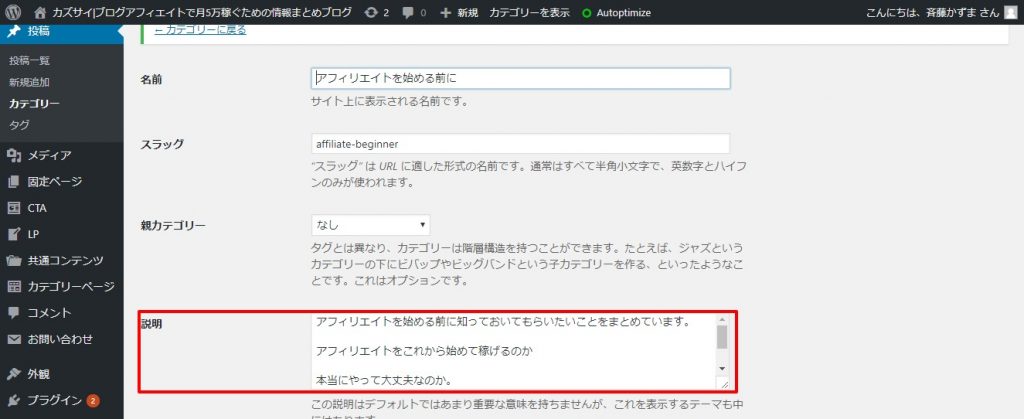Open the 親カテゴリー dropdown showing なし

click(371, 225)
